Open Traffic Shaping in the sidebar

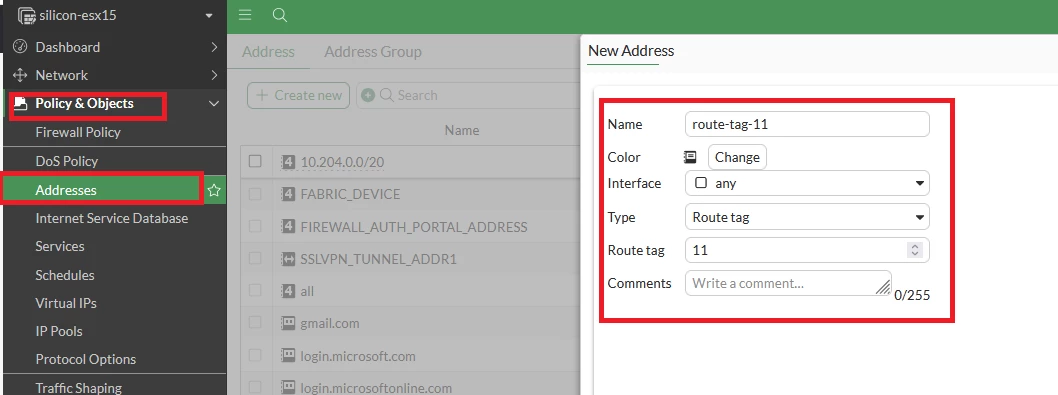coord(79,388)
